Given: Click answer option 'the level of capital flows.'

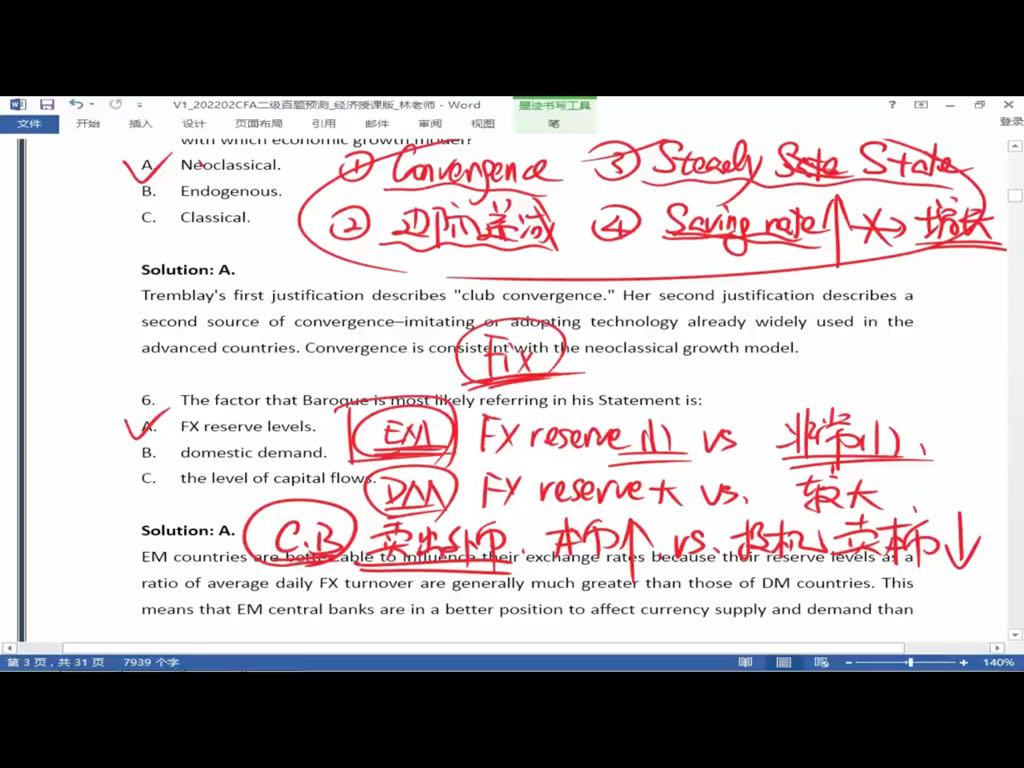Looking at the screenshot, I should pos(278,479).
